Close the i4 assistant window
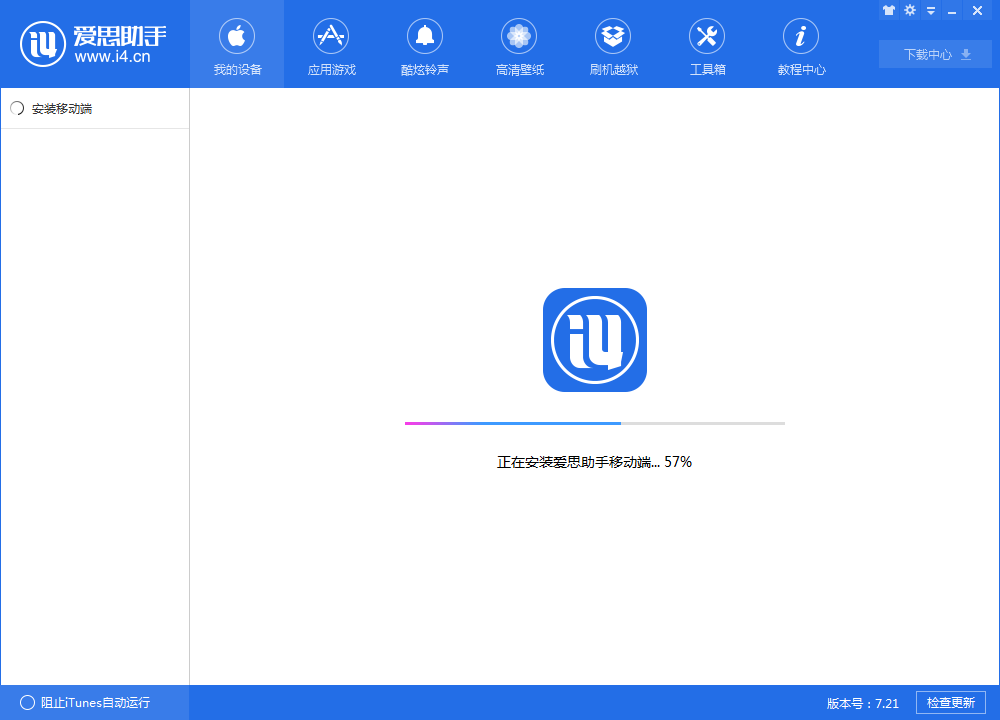This screenshot has height=720, width=1000. [977, 10]
